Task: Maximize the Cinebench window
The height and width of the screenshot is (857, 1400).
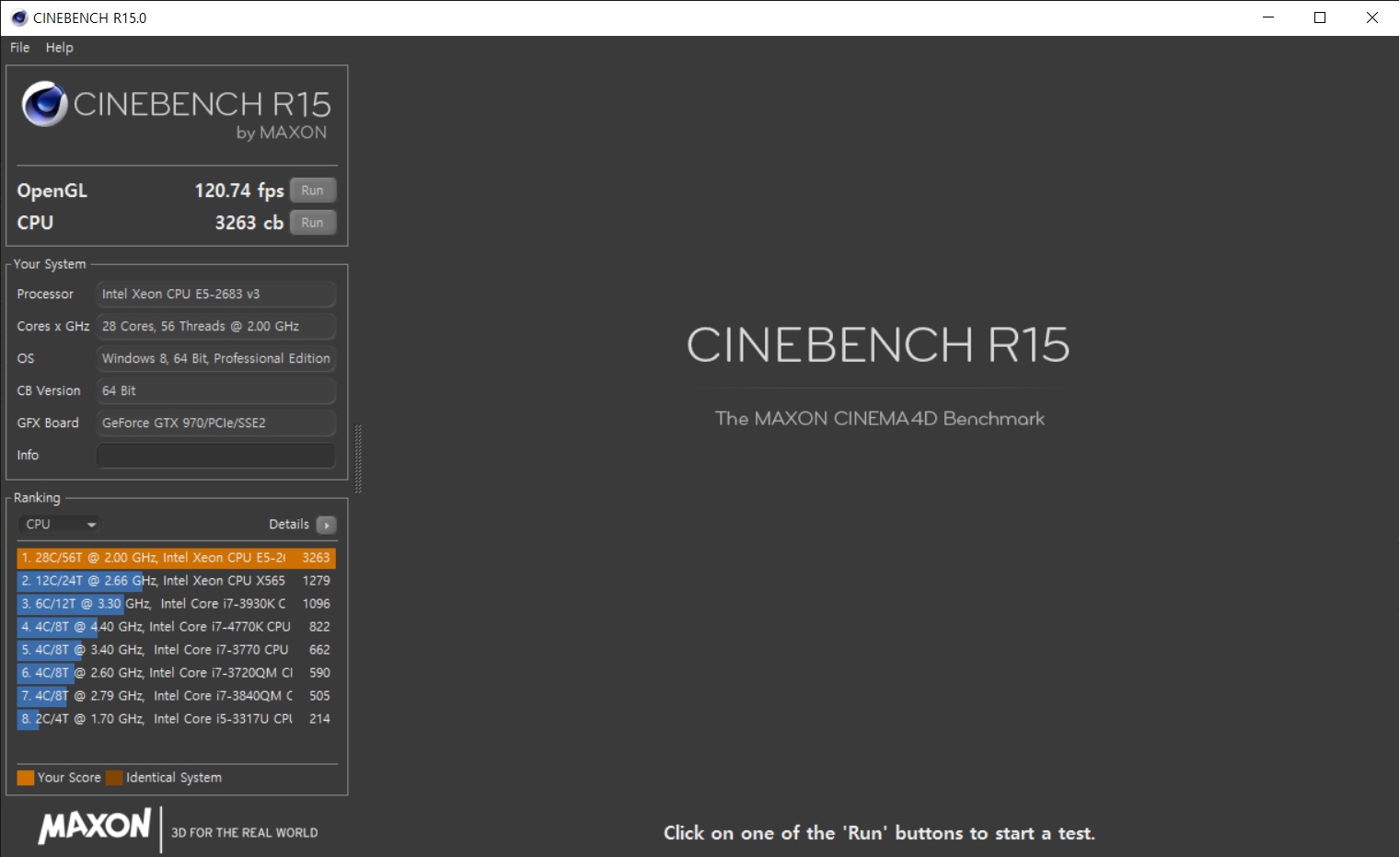Action: tap(1320, 17)
